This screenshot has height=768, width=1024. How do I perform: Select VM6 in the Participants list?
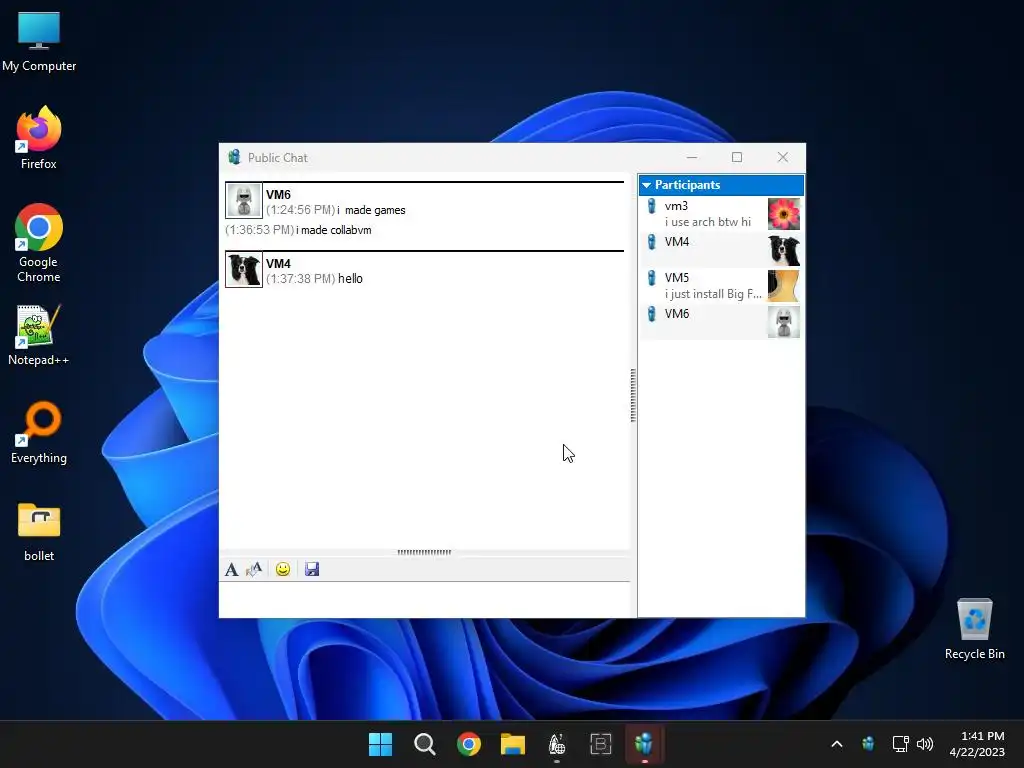click(x=721, y=322)
